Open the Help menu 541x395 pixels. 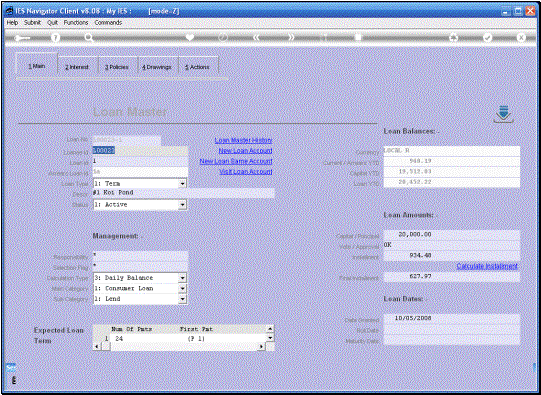pyautogui.click(x=12, y=22)
